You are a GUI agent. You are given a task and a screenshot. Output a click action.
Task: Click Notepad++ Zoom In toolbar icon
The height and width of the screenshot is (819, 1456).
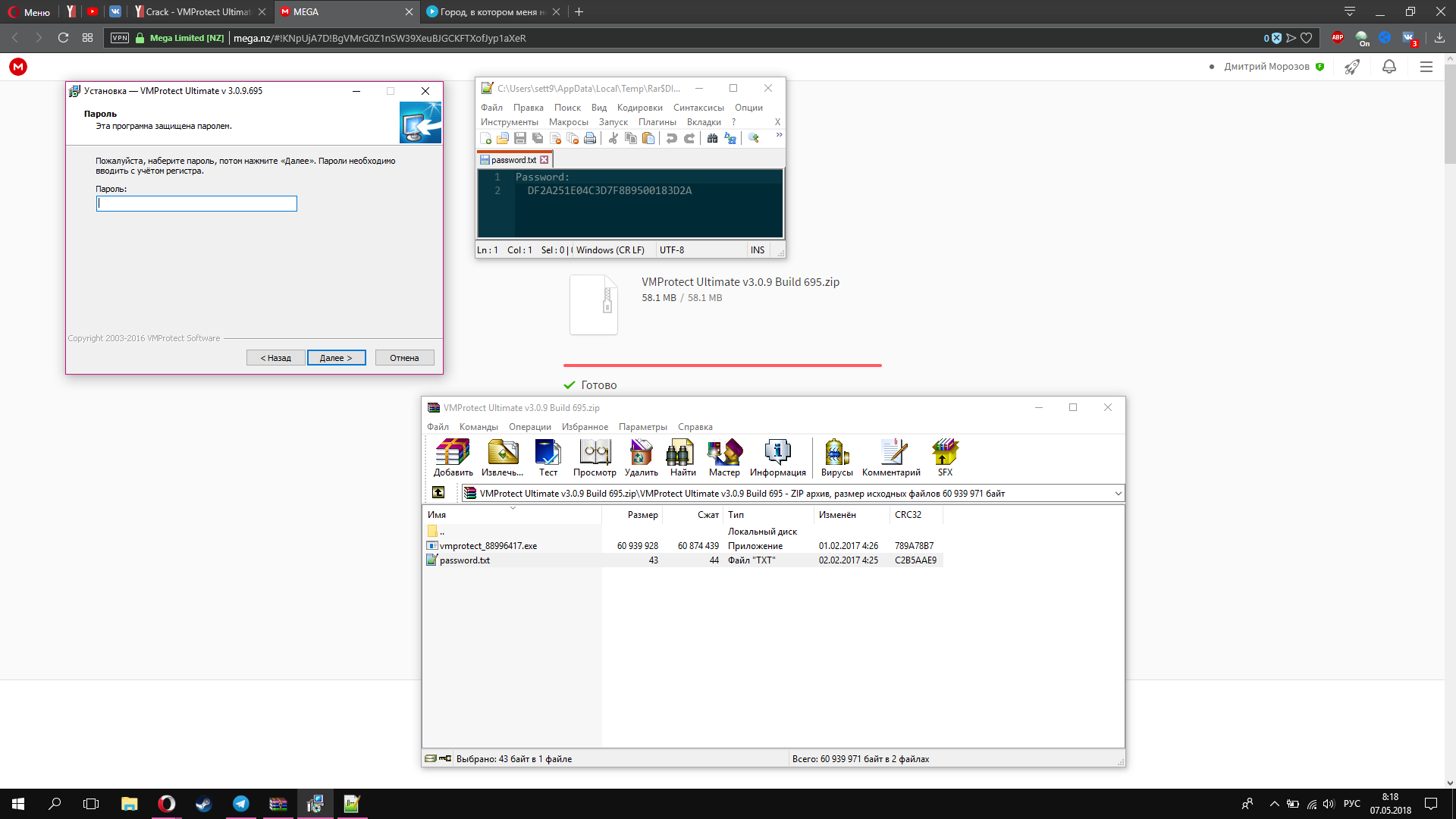click(754, 138)
